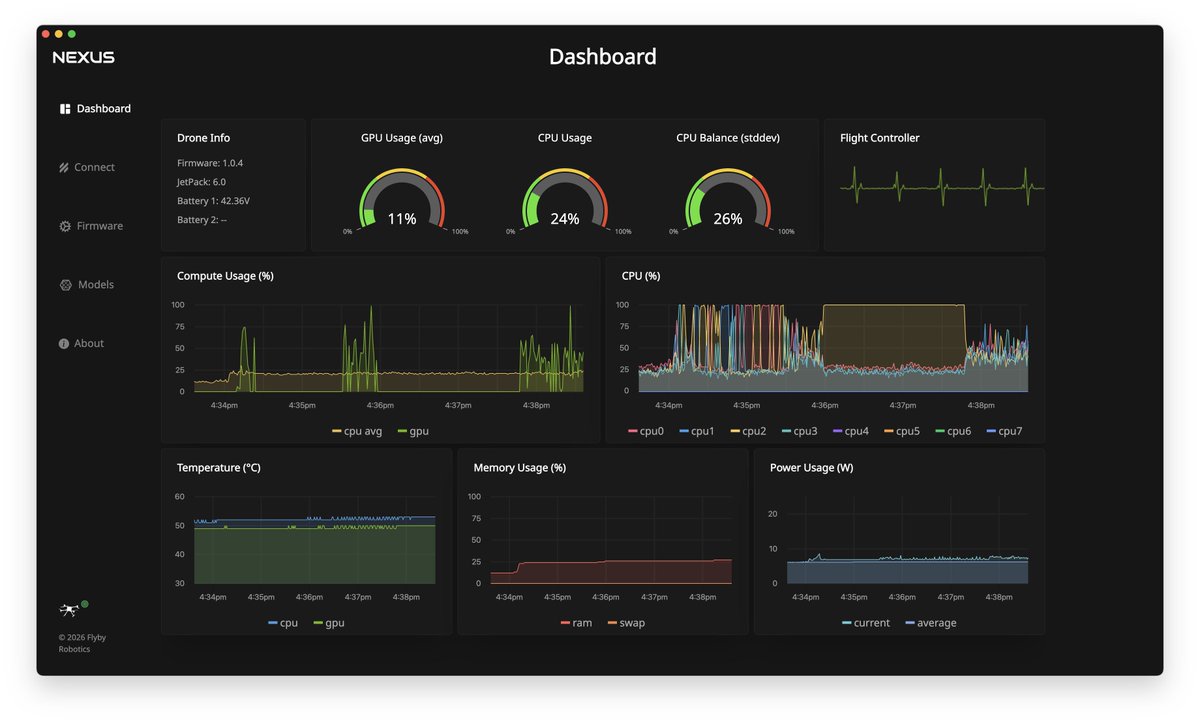
Task: Click the GPU Usage (avg) gauge label
Action: pyautogui.click(x=402, y=138)
